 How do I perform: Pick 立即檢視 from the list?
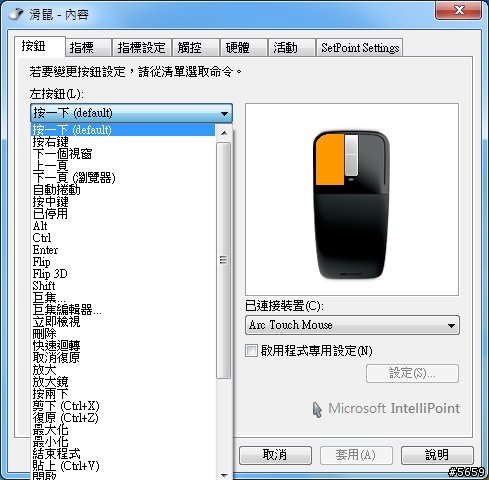tap(123, 322)
